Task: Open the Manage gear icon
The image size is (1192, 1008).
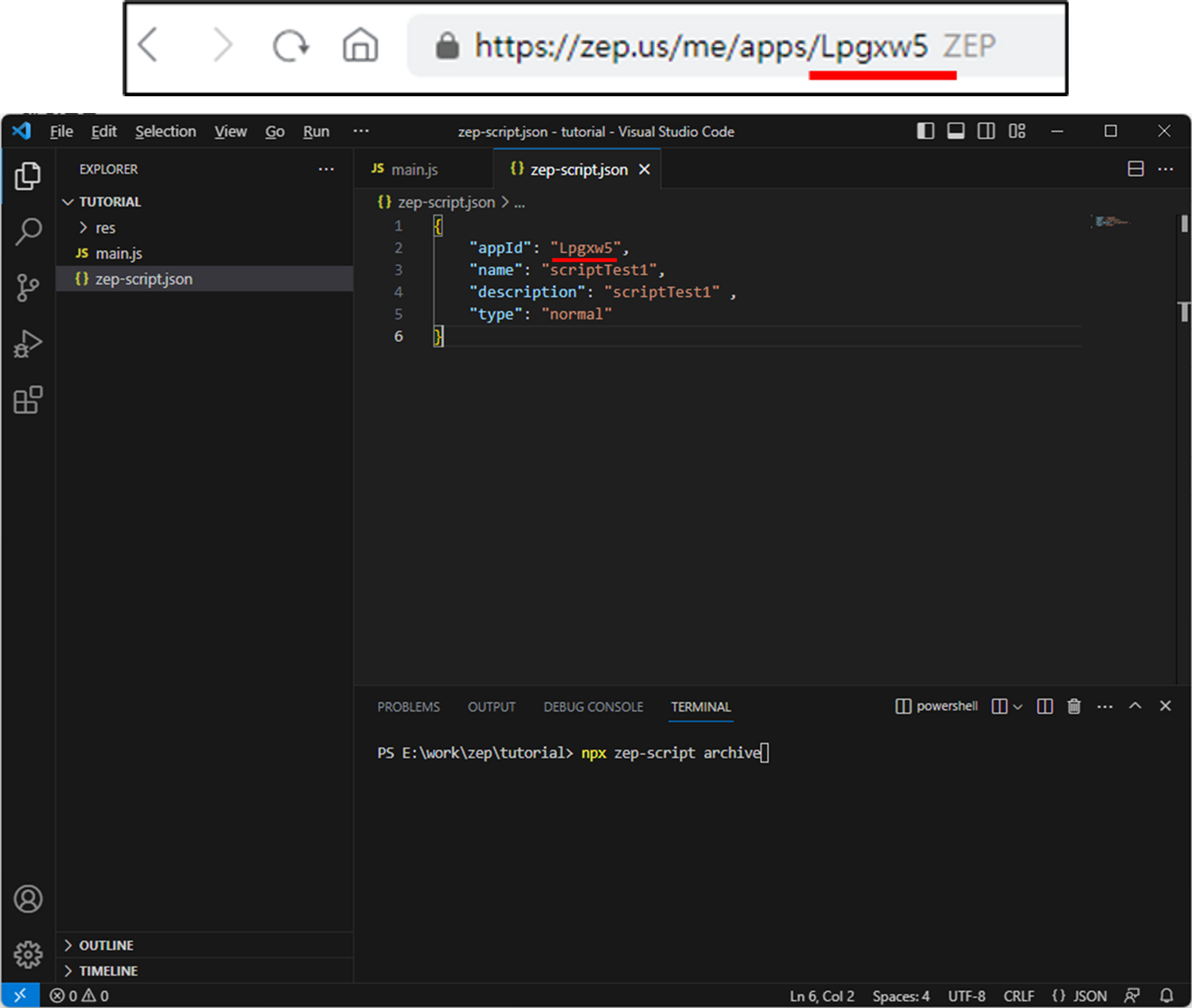Action: pyautogui.click(x=28, y=954)
